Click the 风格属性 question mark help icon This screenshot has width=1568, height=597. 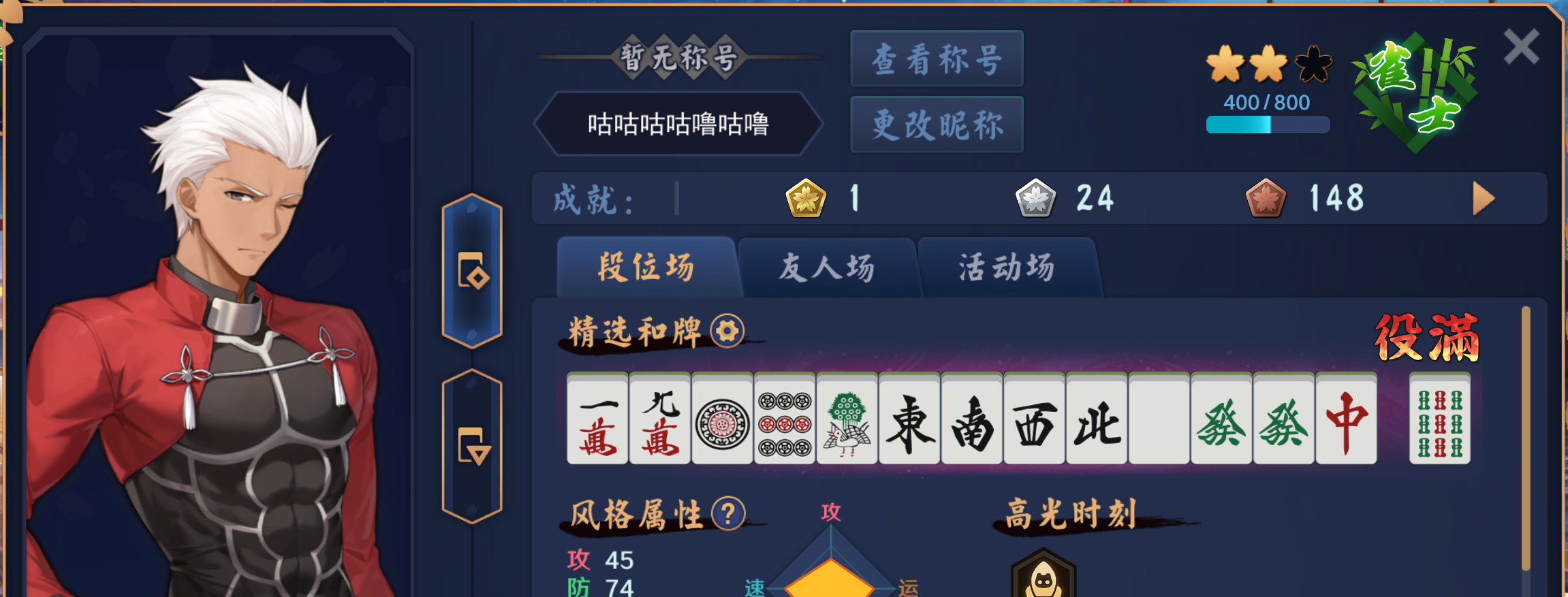[728, 513]
